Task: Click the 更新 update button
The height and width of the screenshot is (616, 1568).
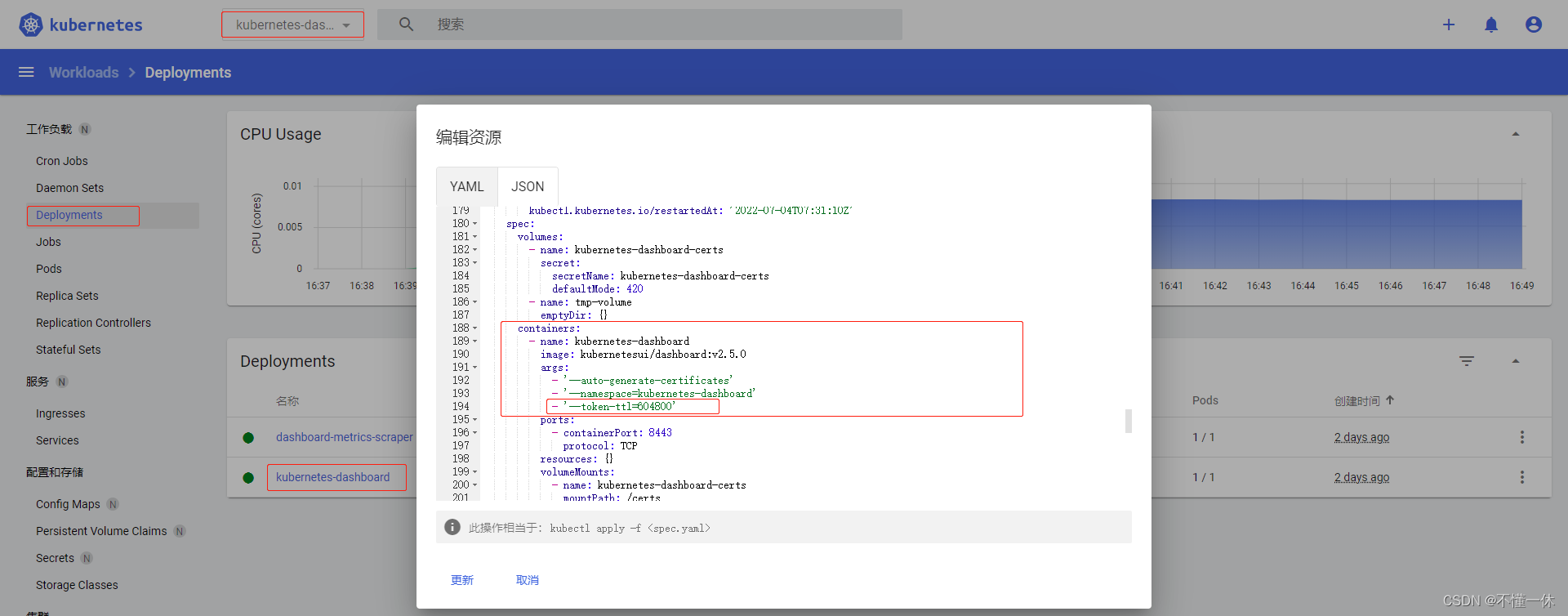Action: 462,580
